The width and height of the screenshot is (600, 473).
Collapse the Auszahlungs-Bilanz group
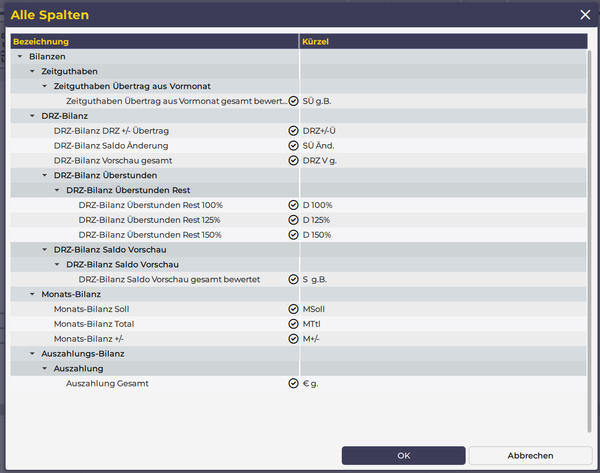[x=32, y=354]
